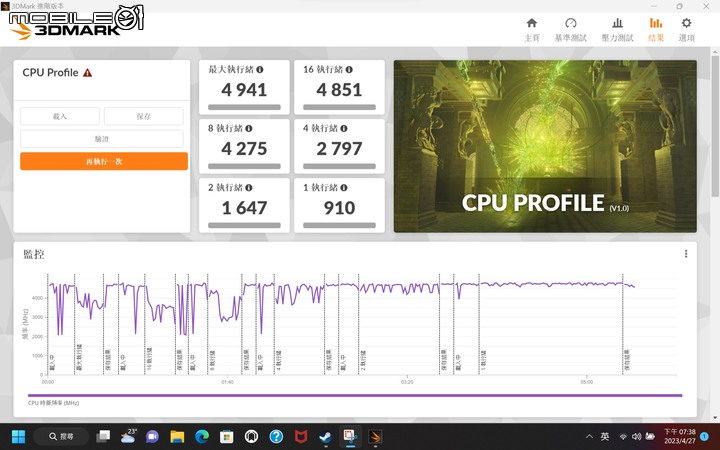This screenshot has height=450, width=720.
Task: Click the 1 thread score 910
Action: tap(339, 208)
